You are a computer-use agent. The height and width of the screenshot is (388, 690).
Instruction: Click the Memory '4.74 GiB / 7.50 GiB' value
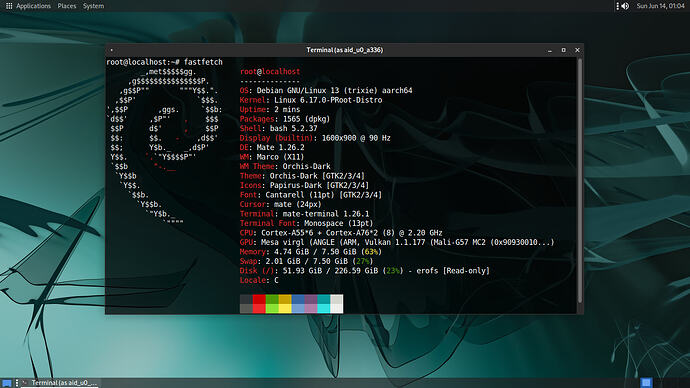coord(315,252)
